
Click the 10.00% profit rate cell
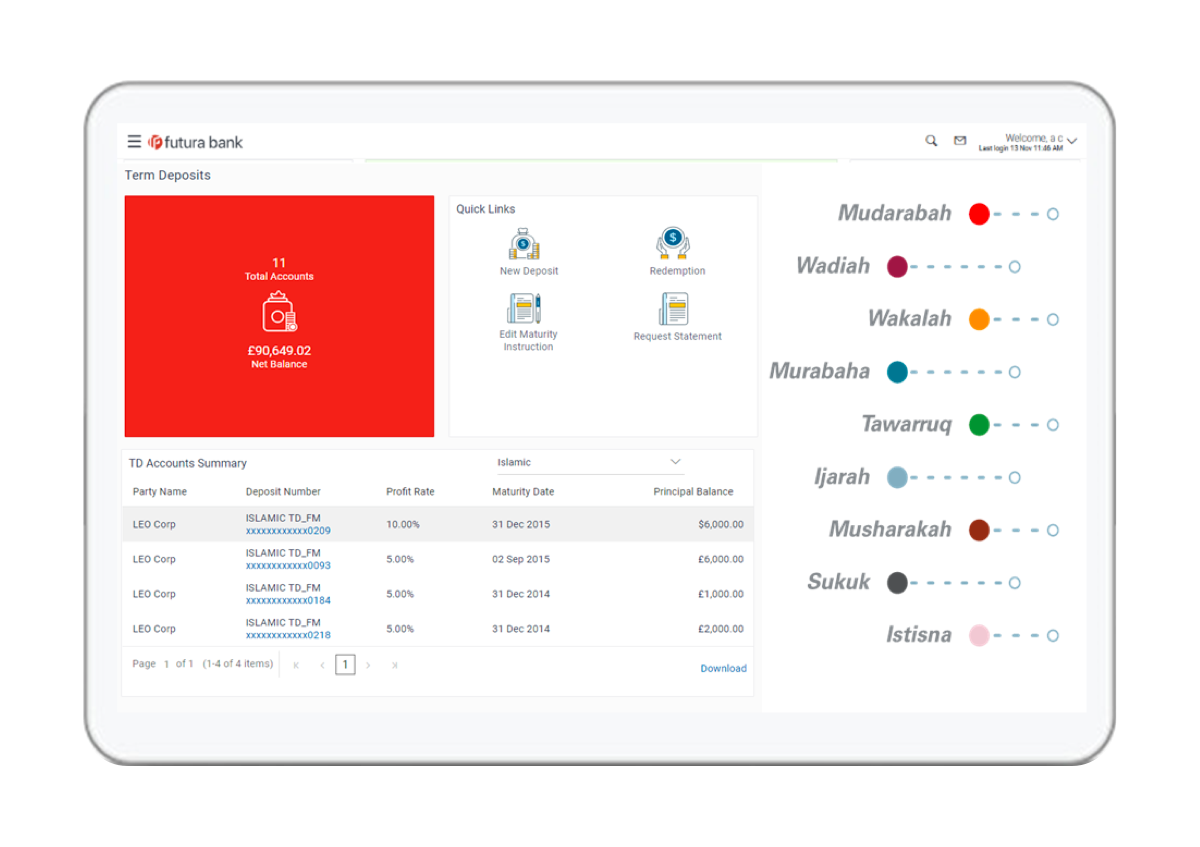(403, 524)
